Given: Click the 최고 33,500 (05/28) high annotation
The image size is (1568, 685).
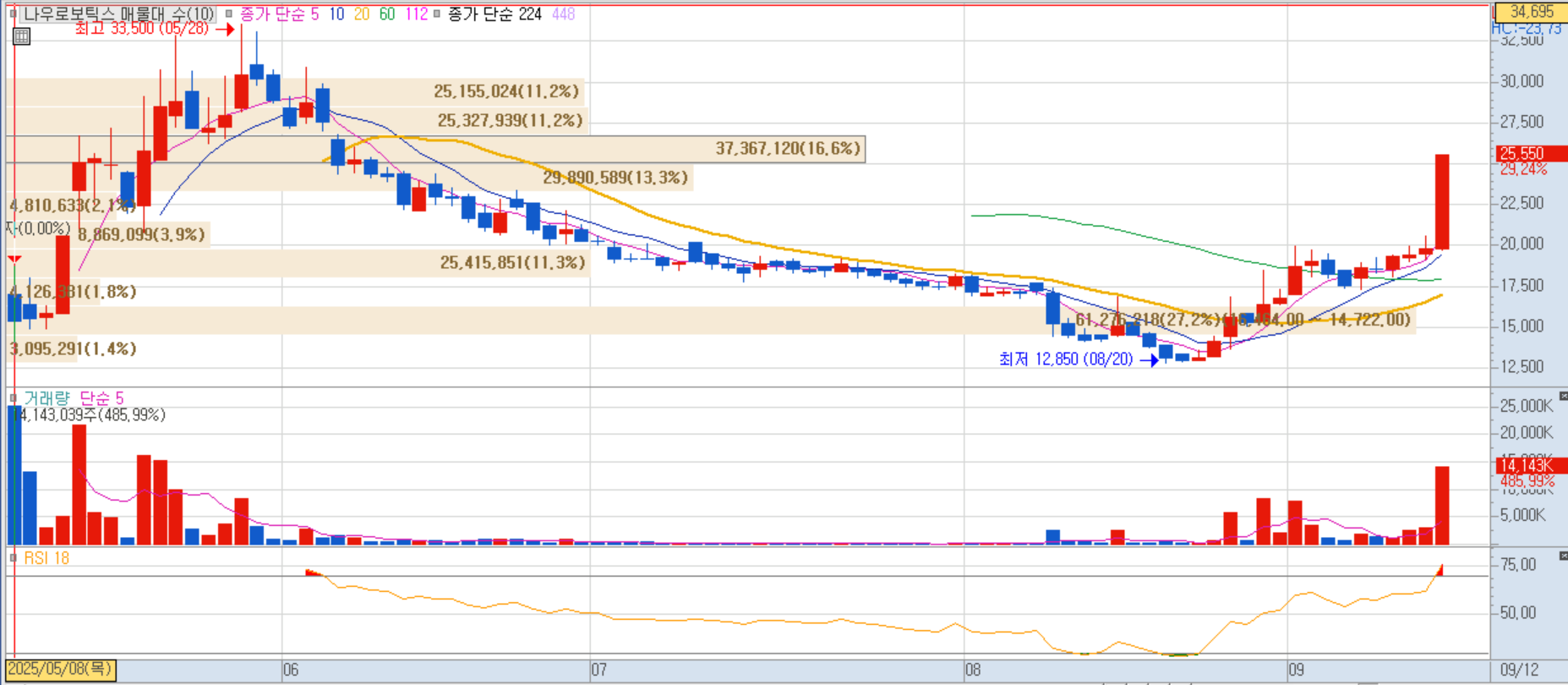Looking at the screenshot, I should click(x=141, y=29).
